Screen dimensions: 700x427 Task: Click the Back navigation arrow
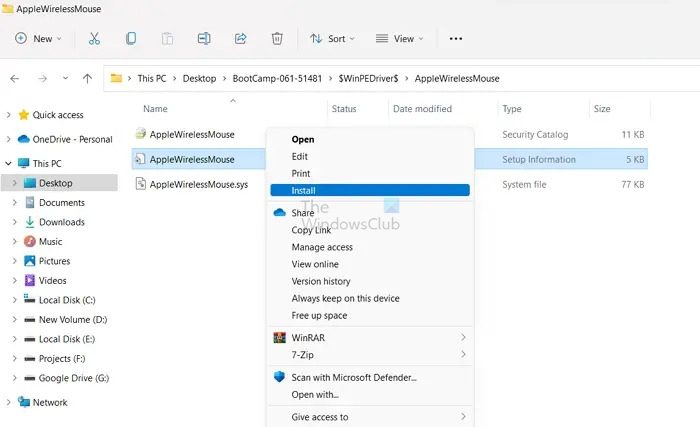(15, 78)
